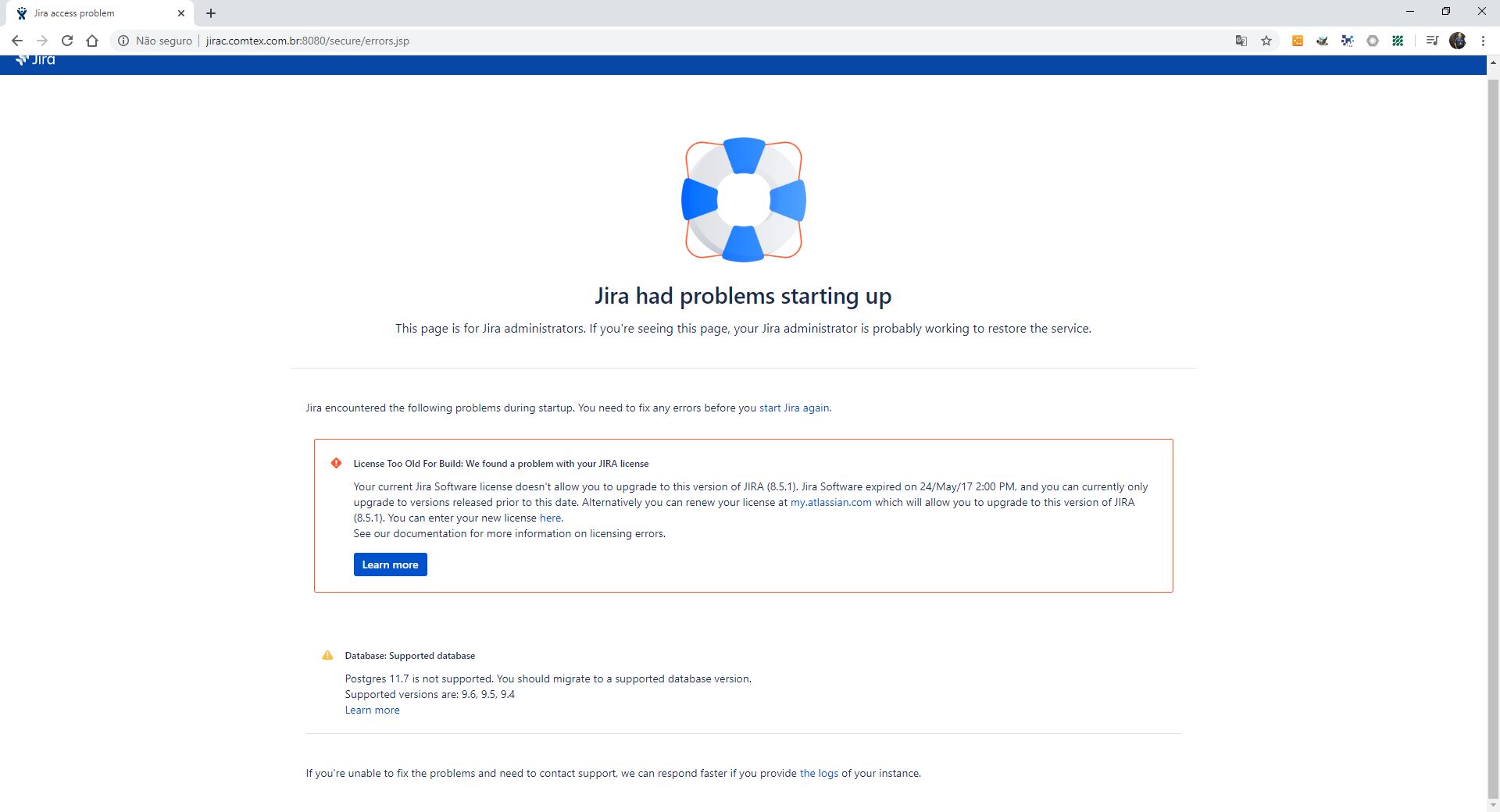Click the translate page icon
This screenshot has width=1500, height=812.
(1241, 41)
